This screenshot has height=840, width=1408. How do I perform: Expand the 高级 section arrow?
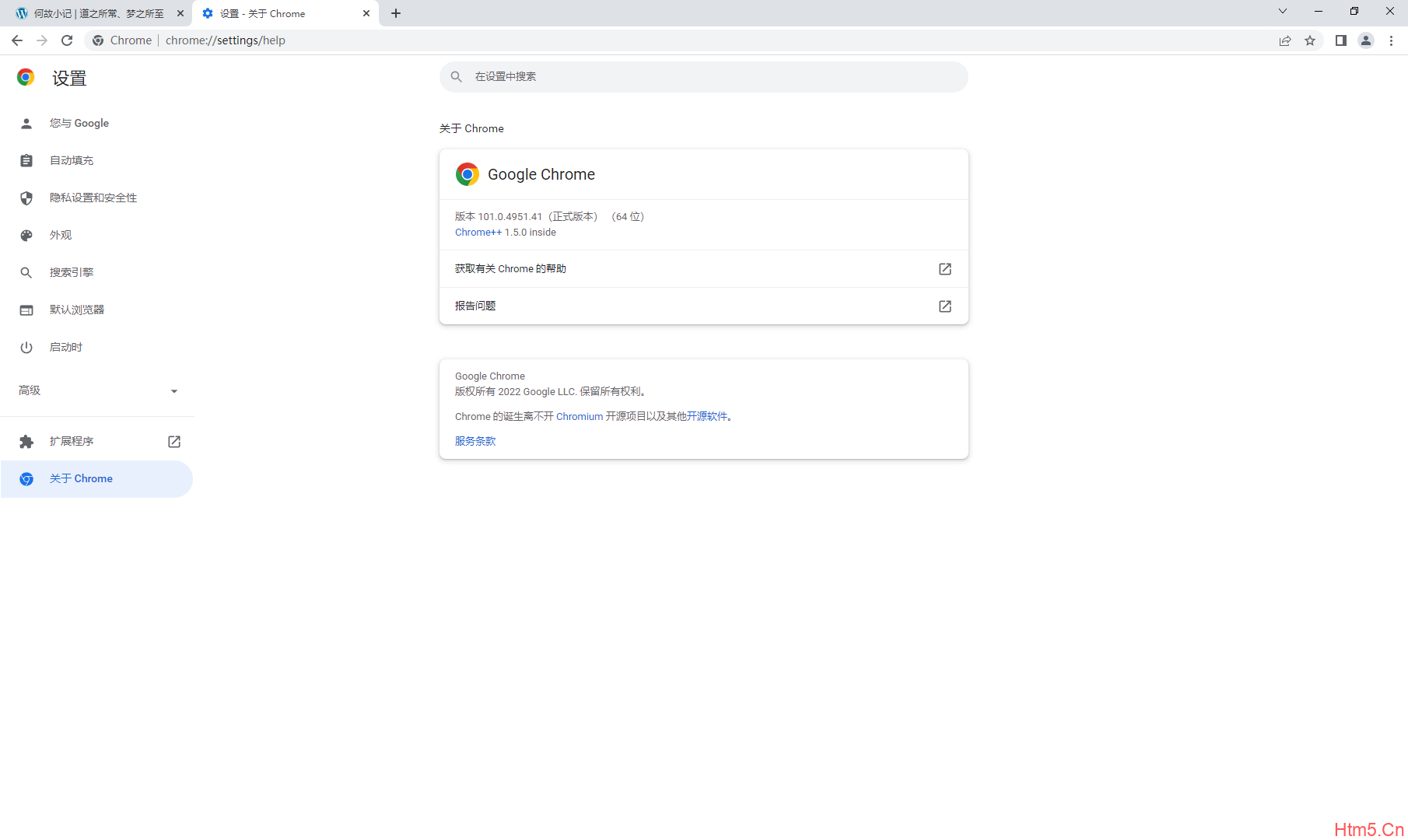pos(174,391)
